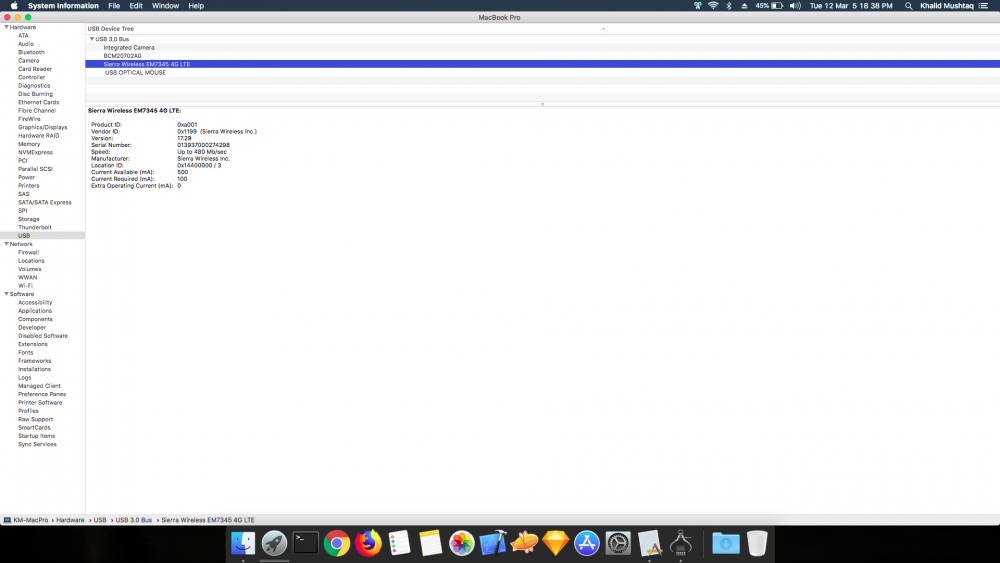This screenshot has height=563, width=1000.
Task: Launch App Store from the dock
Action: [x=587, y=543]
